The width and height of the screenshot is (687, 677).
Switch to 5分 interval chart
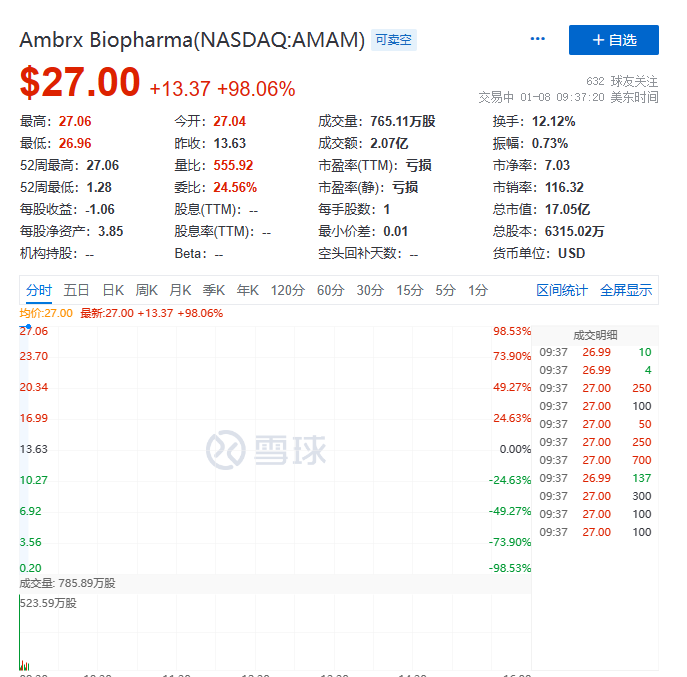pos(445,290)
